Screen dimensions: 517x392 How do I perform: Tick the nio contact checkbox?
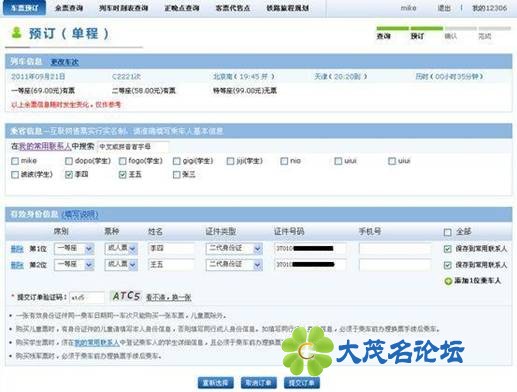(284, 161)
